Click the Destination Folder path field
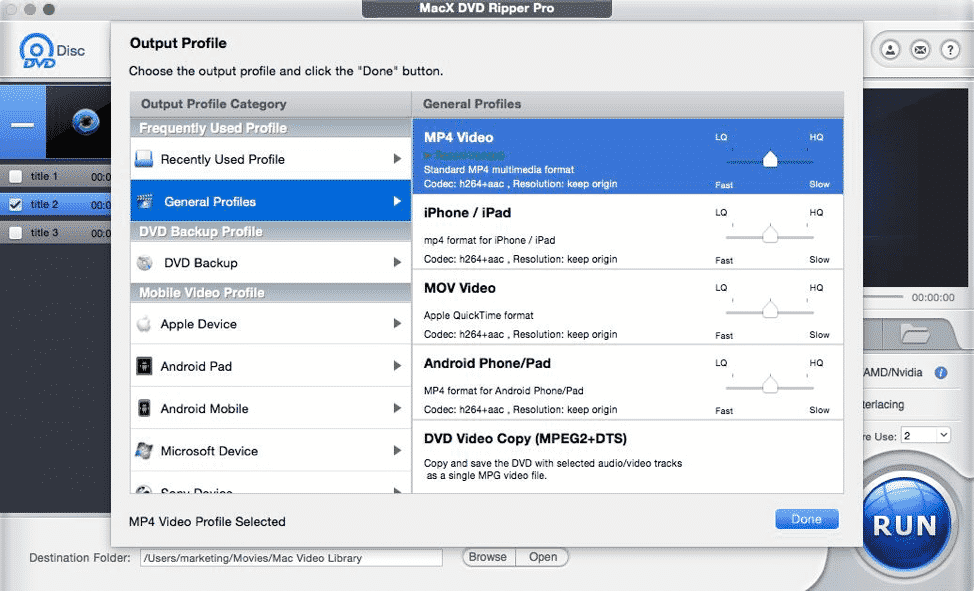The height and width of the screenshot is (591, 974). pyautogui.click(x=290, y=557)
